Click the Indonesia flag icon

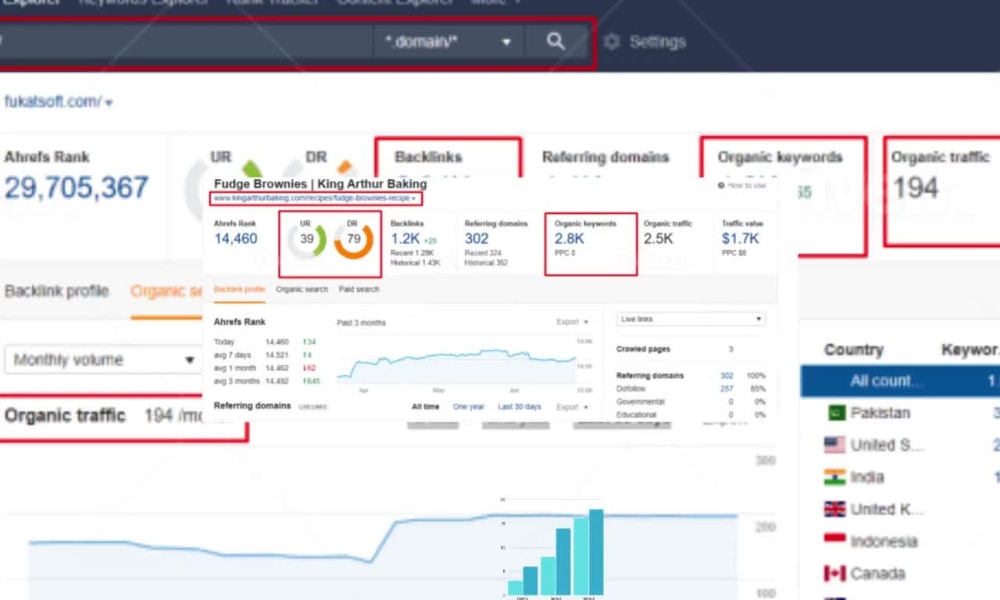point(834,540)
